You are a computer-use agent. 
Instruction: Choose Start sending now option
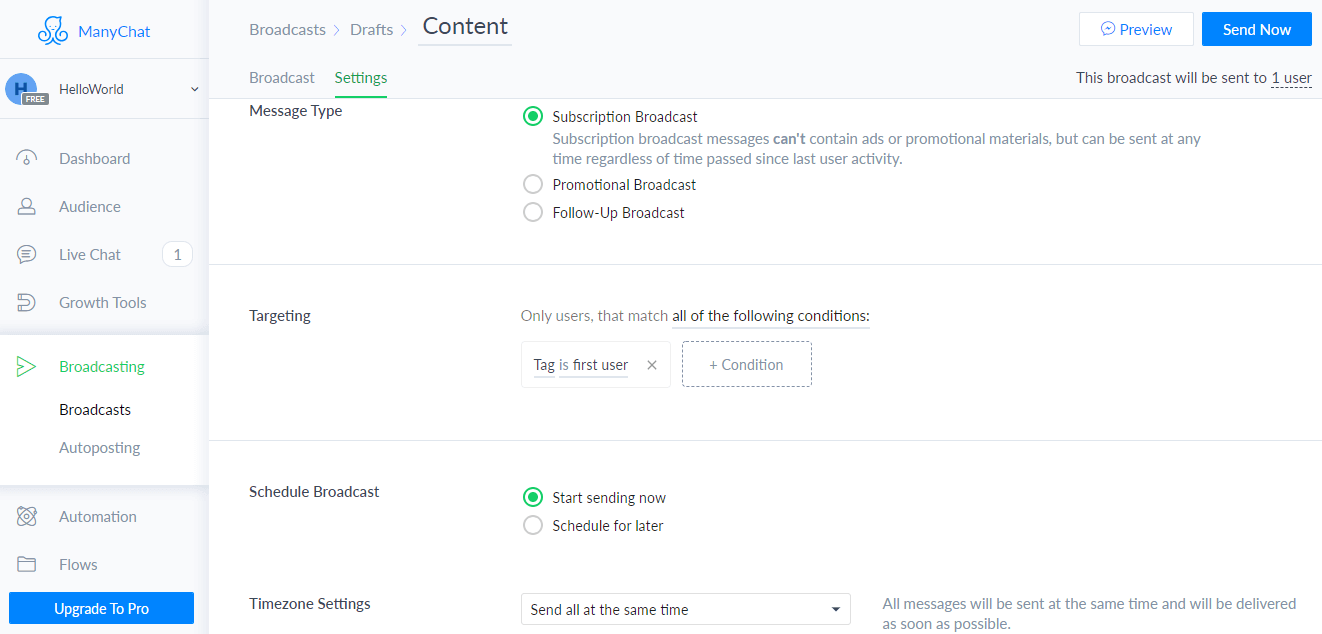pyautogui.click(x=533, y=497)
